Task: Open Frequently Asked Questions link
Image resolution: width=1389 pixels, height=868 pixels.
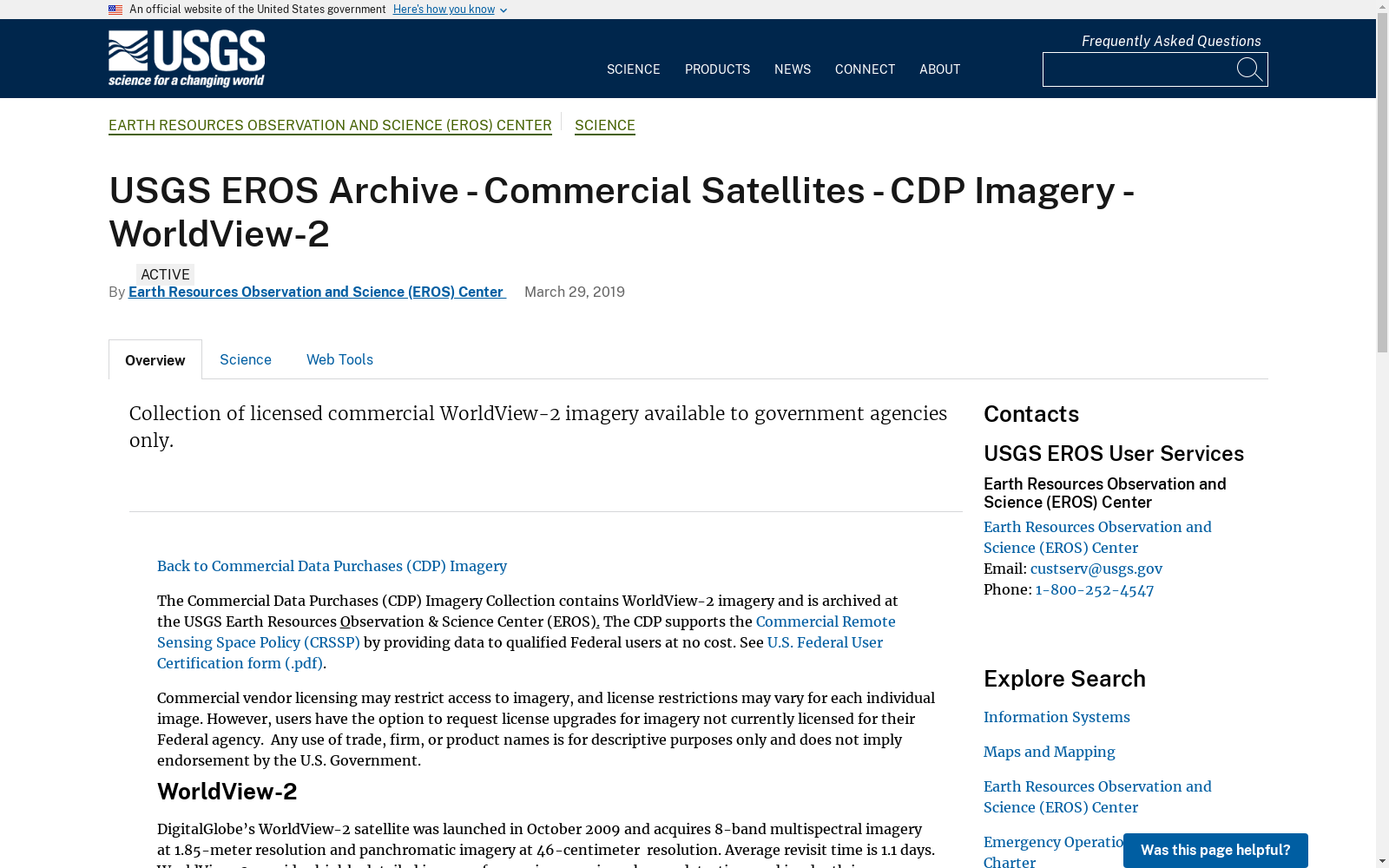Action: (x=1171, y=41)
